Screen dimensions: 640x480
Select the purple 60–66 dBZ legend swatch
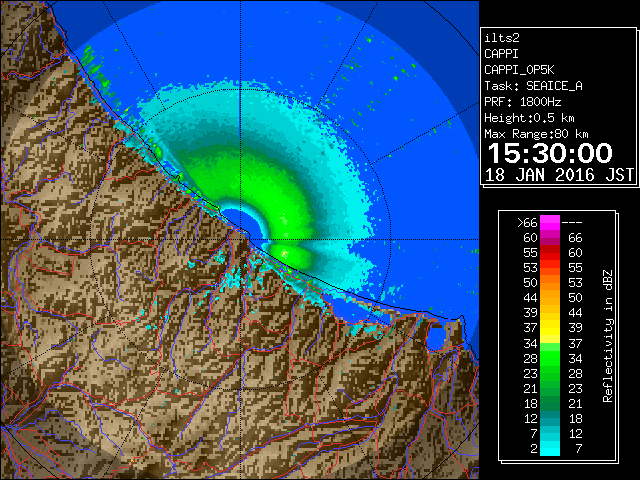[x=550, y=238]
